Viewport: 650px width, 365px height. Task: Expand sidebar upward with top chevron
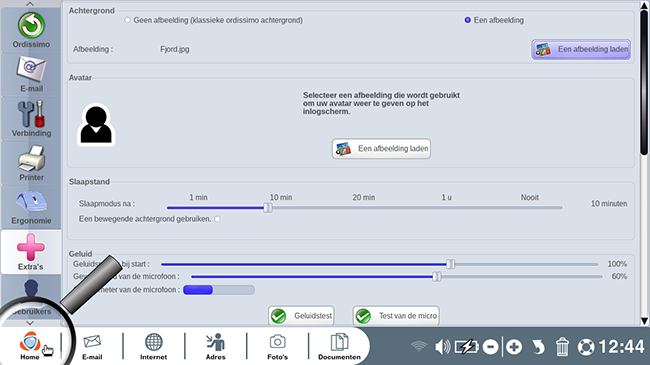coord(30,4)
